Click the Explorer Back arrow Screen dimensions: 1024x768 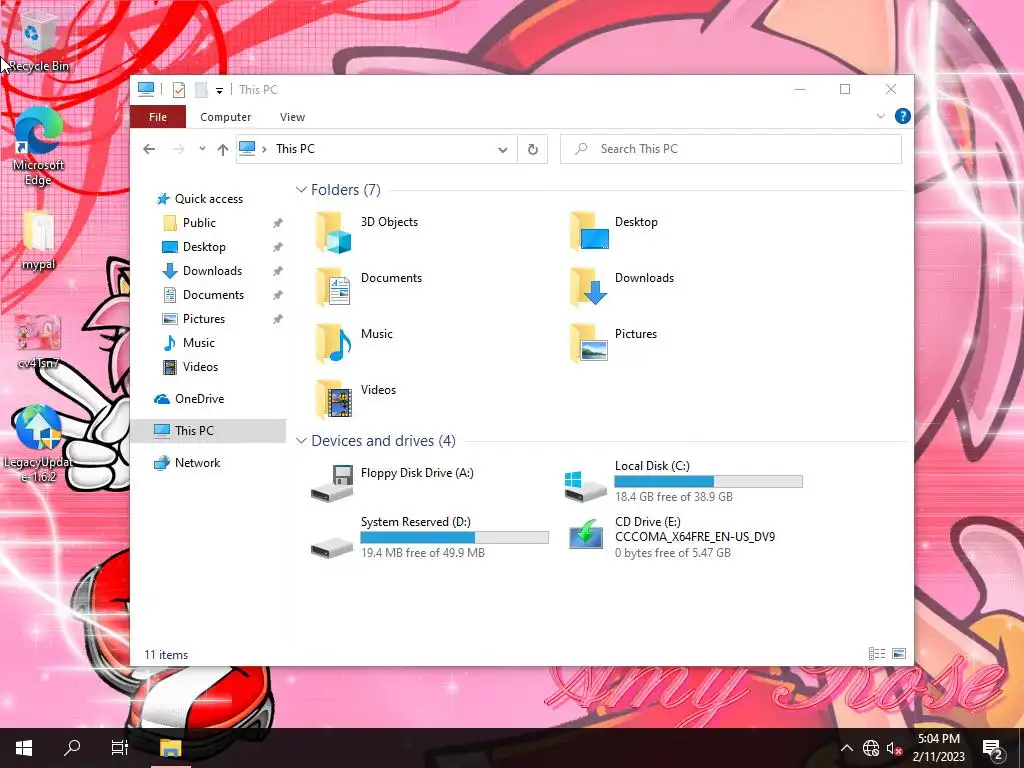(x=149, y=149)
